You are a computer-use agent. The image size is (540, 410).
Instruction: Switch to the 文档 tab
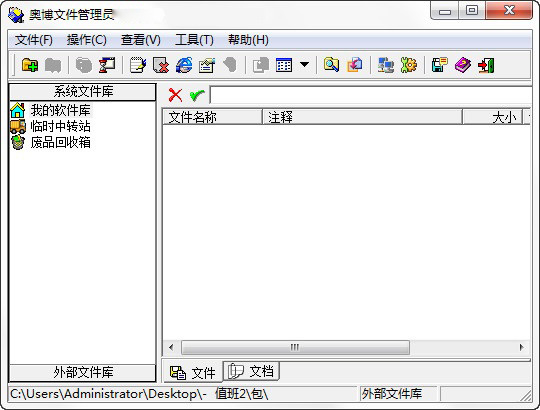[251, 371]
